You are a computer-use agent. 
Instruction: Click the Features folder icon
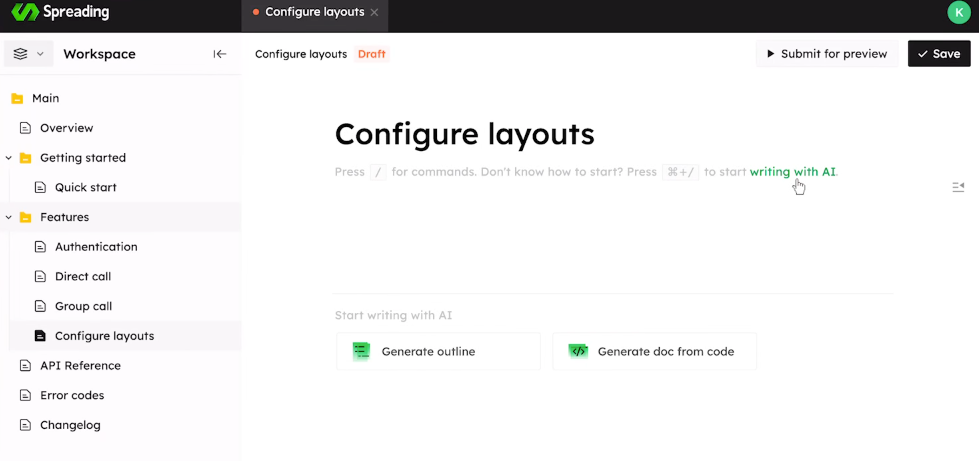[26, 217]
